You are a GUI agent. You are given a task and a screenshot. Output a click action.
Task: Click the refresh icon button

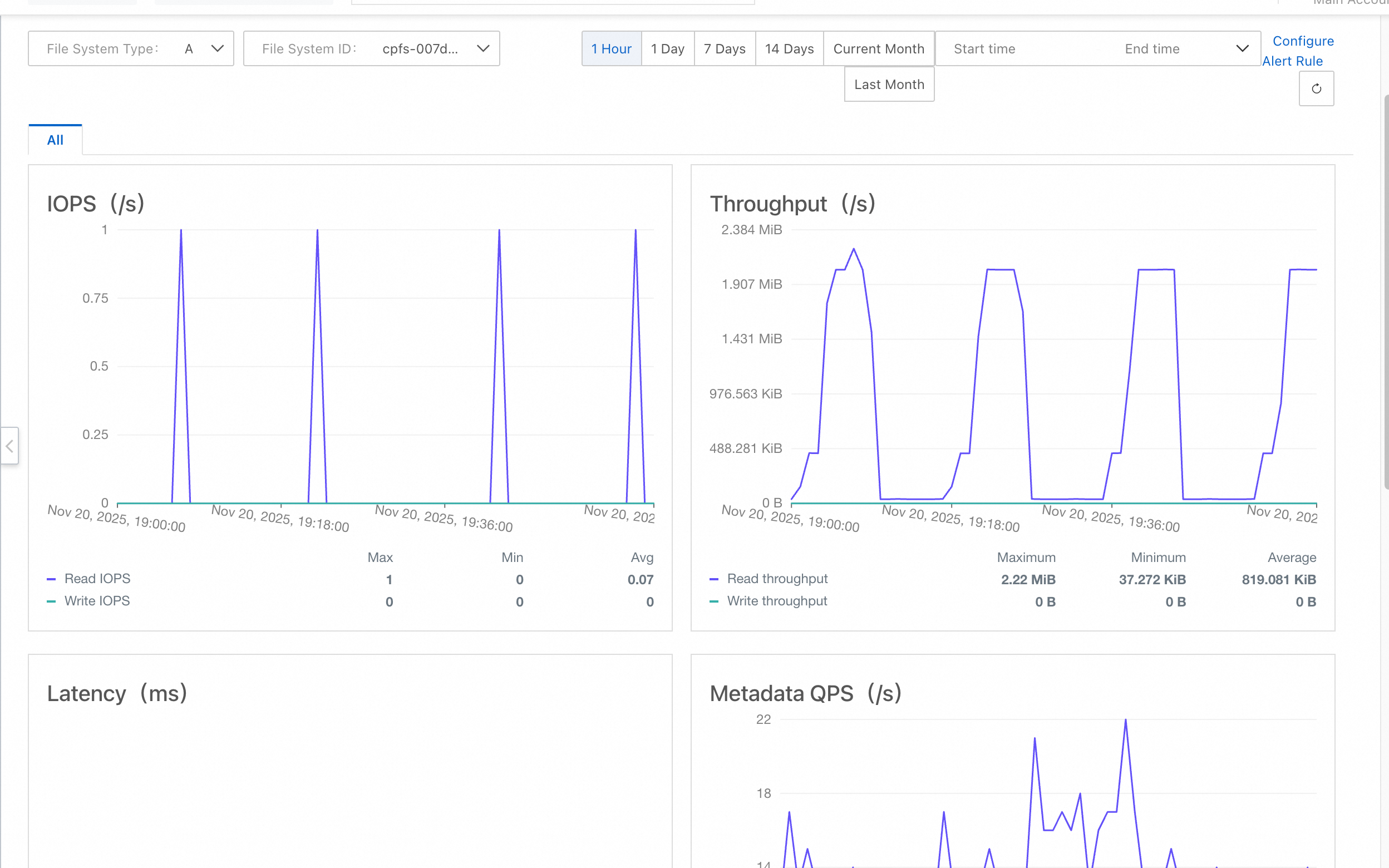tap(1316, 88)
